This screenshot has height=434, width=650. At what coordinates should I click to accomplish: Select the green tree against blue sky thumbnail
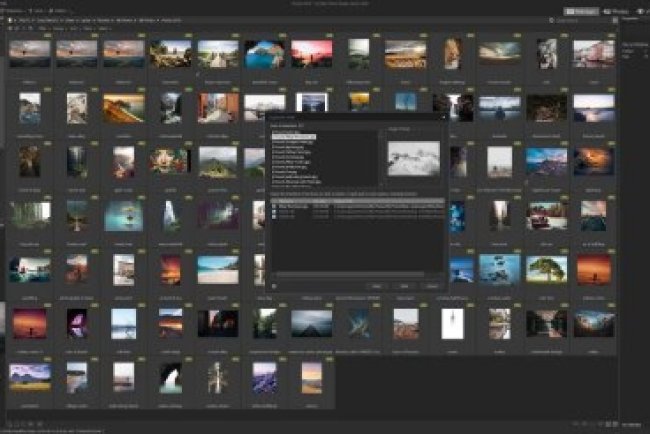546,269
